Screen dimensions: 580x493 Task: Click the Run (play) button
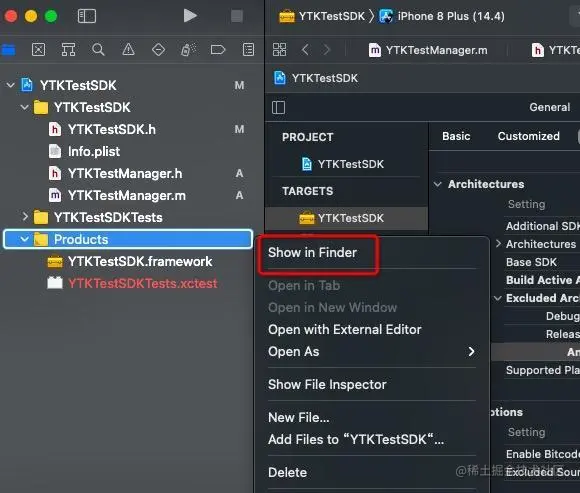[190, 16]
